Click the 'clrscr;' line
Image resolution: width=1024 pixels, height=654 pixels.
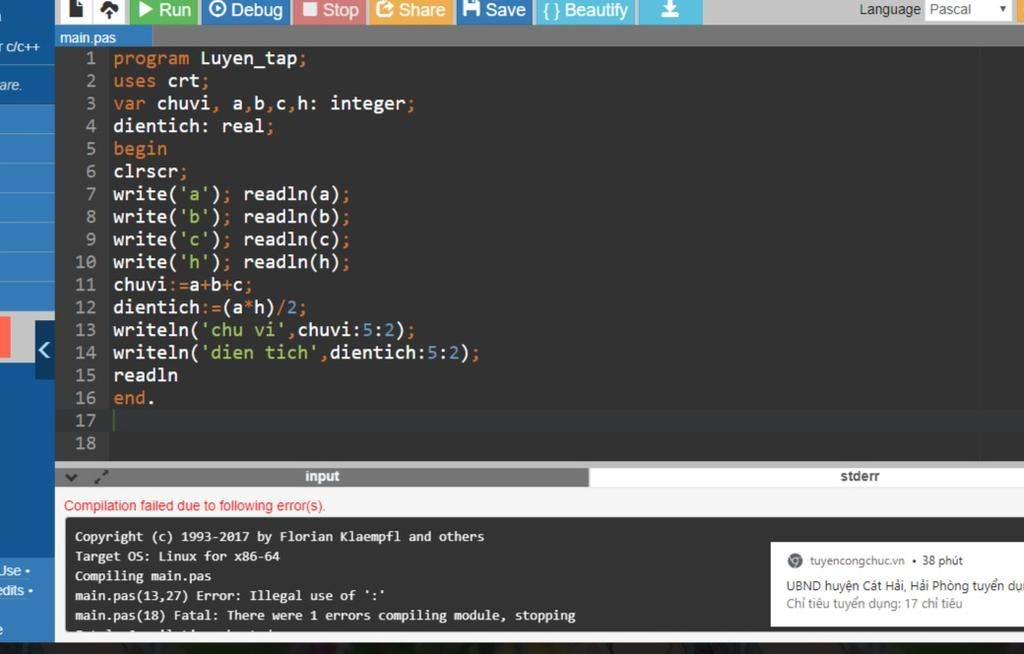(x=150, y=172)
